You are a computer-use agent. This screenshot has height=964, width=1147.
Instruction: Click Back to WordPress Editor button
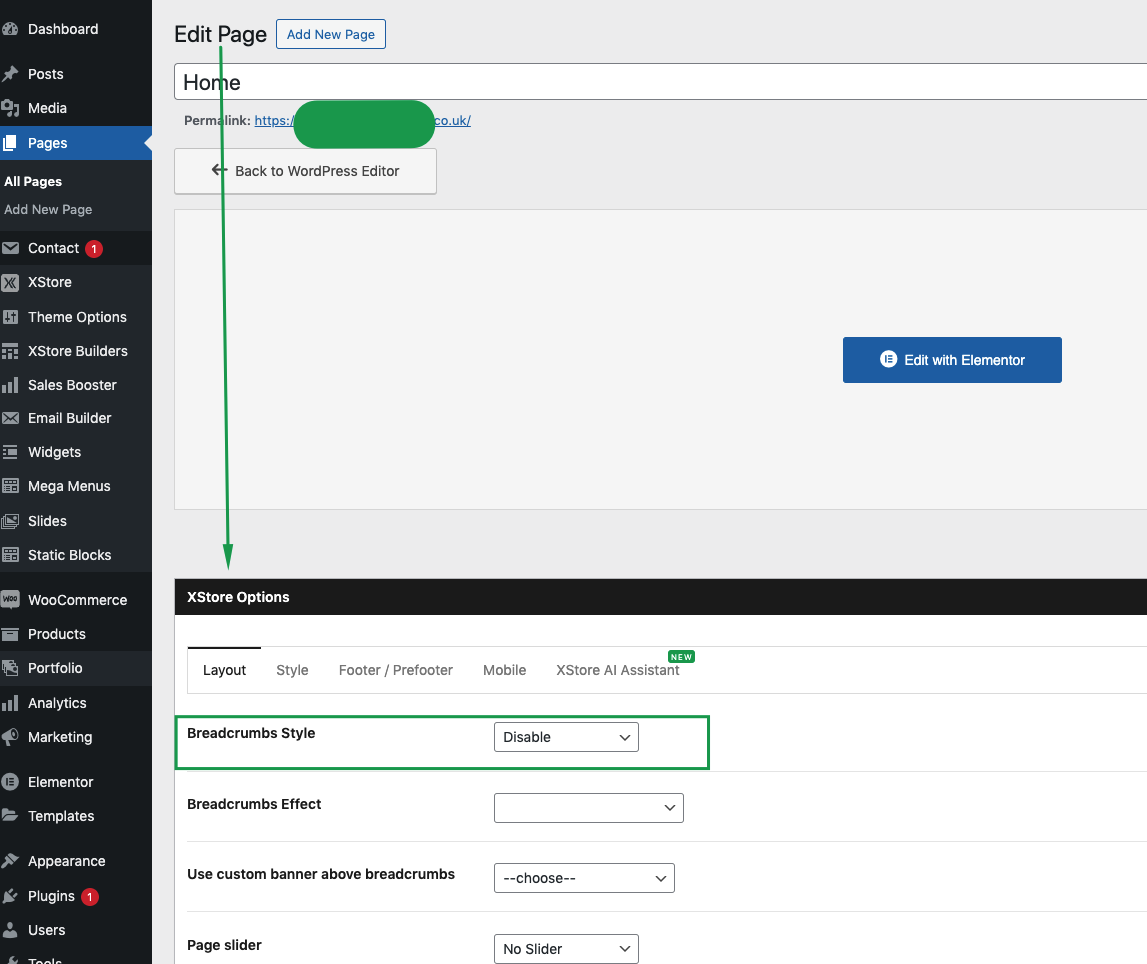coord(306,171)
